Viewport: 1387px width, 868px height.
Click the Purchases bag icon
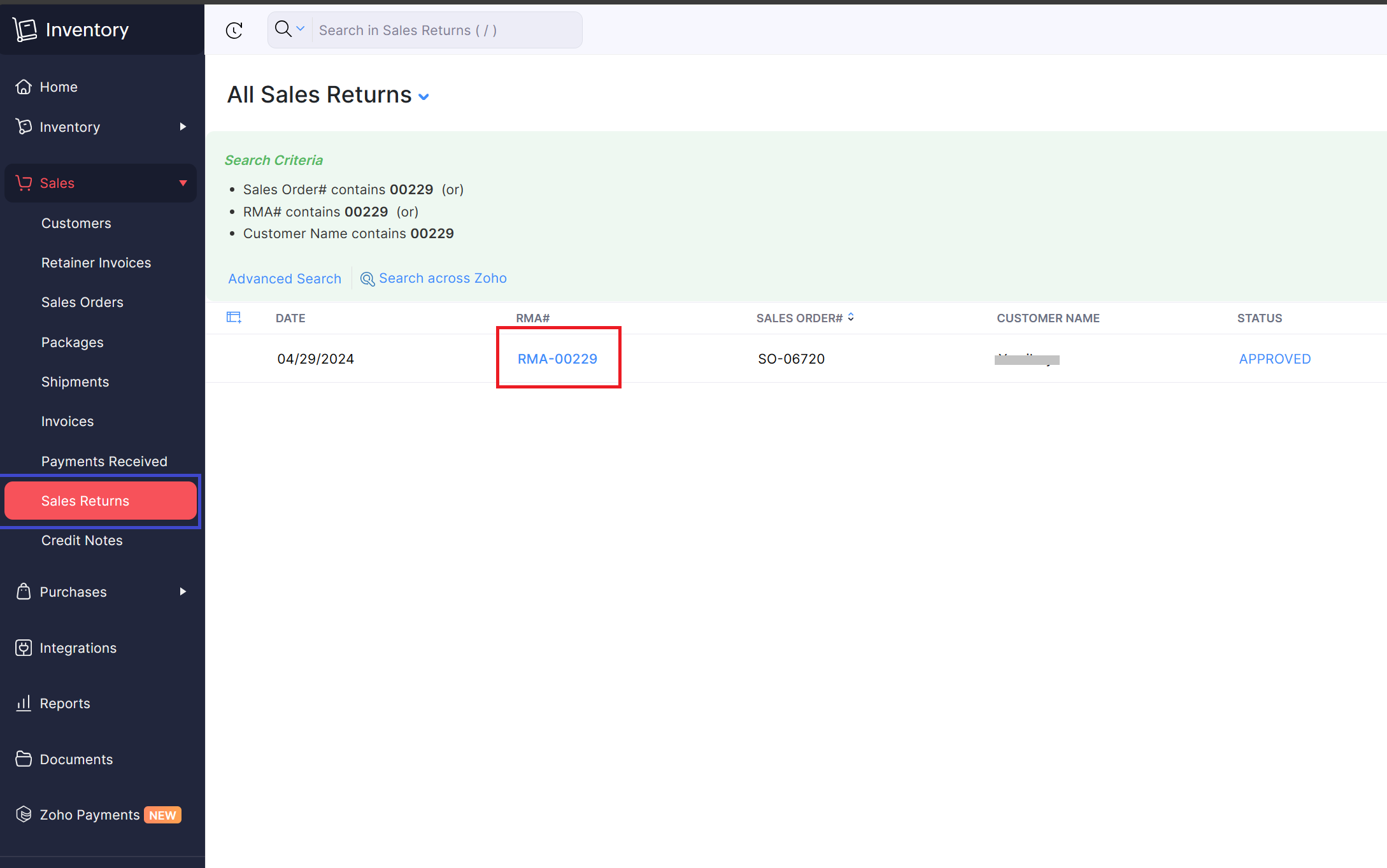tap(24, 592)
